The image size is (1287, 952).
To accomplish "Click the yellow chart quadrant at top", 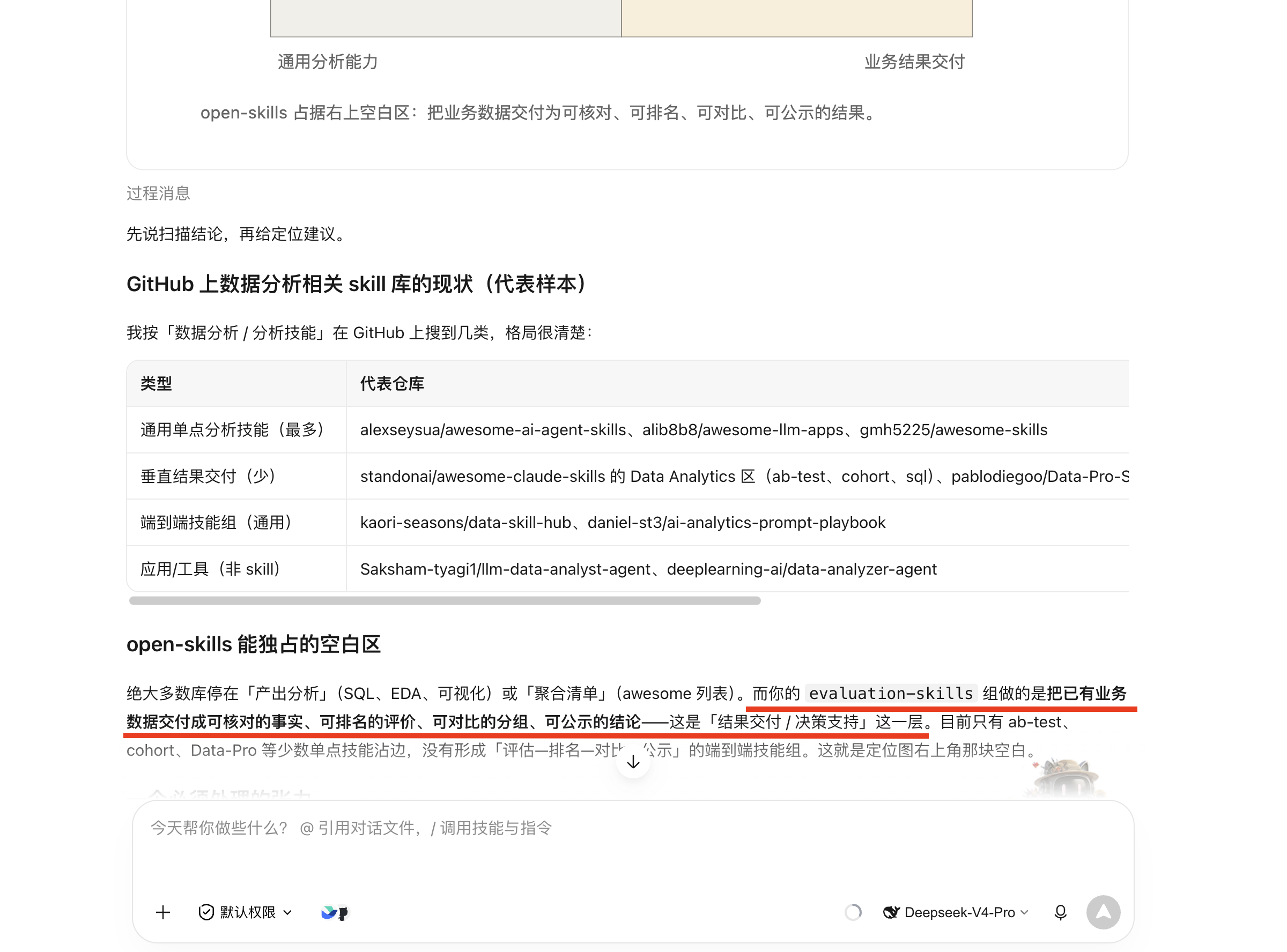I will (x=796, y=18).
